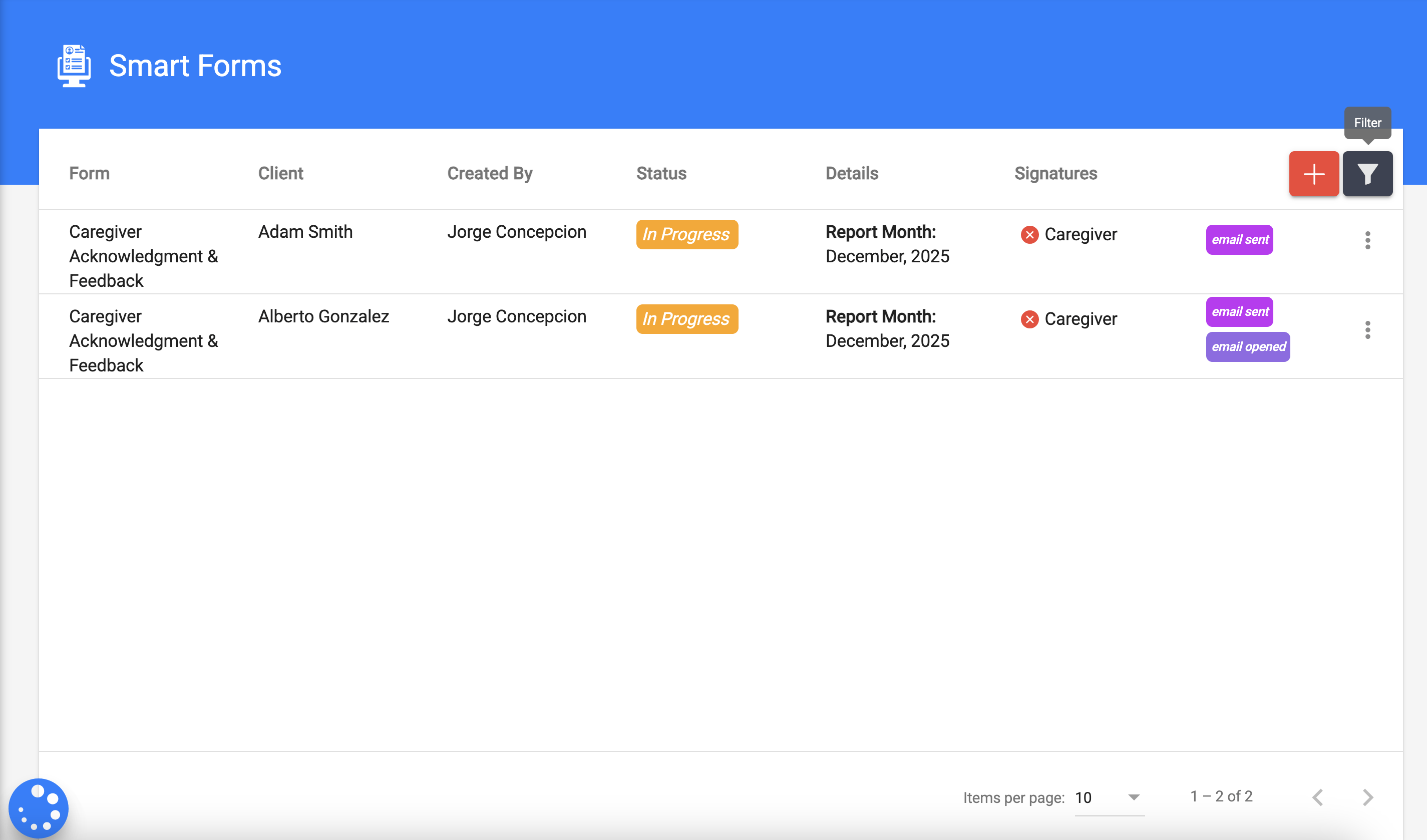The width and height of the screenshot is (1427, 840).
Task: Click the email opened tag
Action: 1247,346
